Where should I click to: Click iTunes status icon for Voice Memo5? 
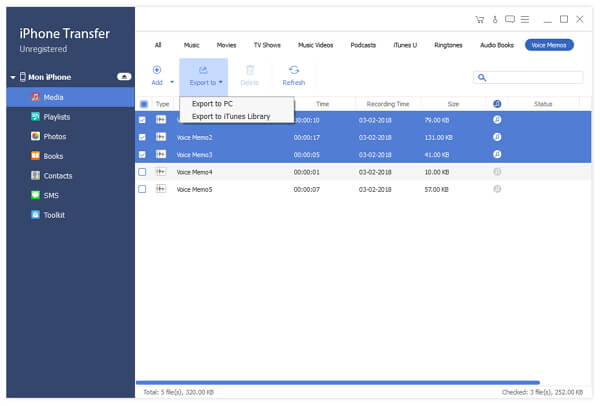coord(497,189)
